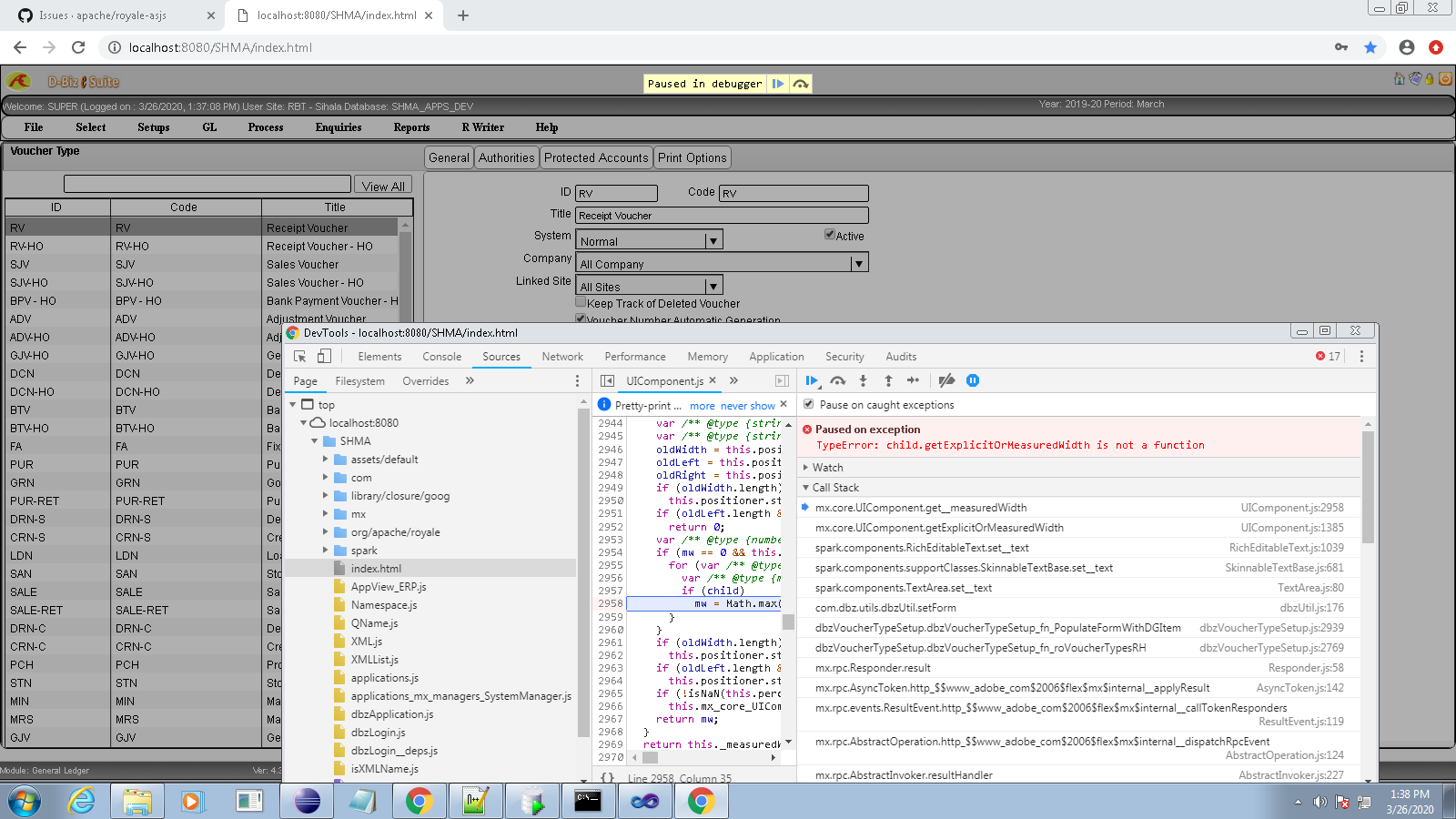This screenshot has width=1456, height=819.
Task: Click the never show pretty-print link
Action: click(x=747, y=406)
